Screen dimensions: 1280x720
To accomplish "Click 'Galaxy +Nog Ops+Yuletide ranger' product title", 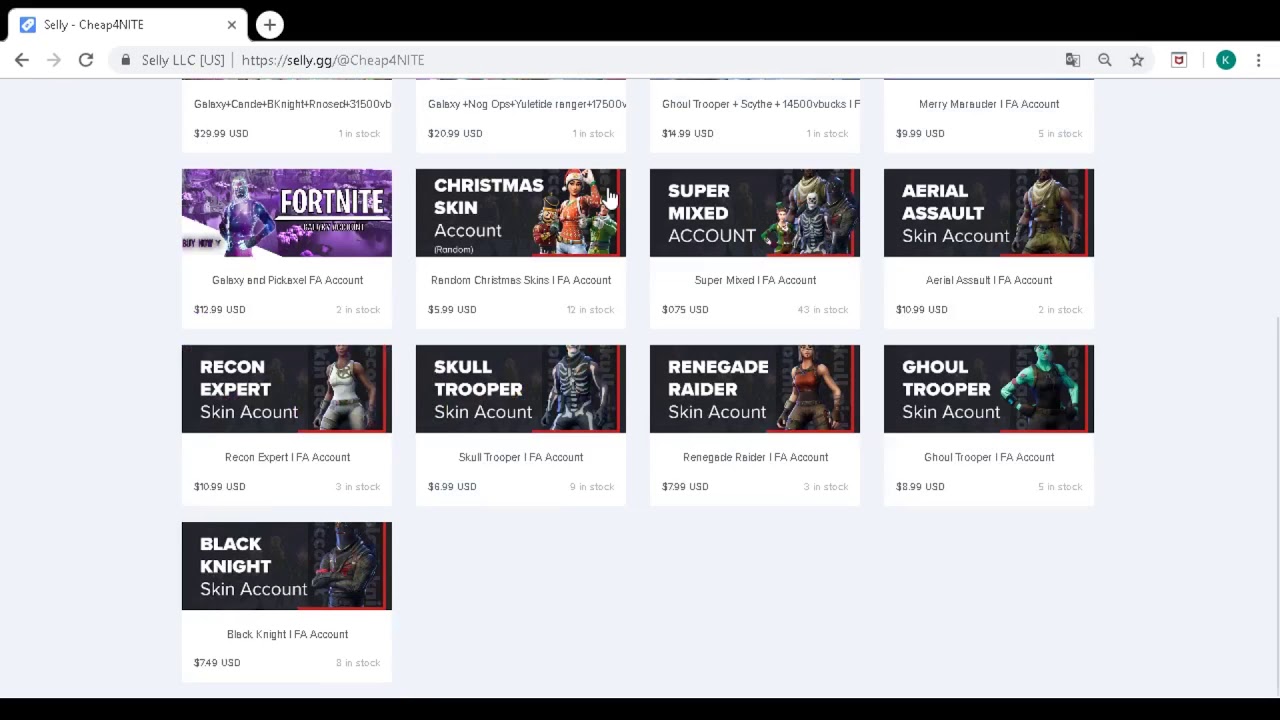I will point(527,104).
